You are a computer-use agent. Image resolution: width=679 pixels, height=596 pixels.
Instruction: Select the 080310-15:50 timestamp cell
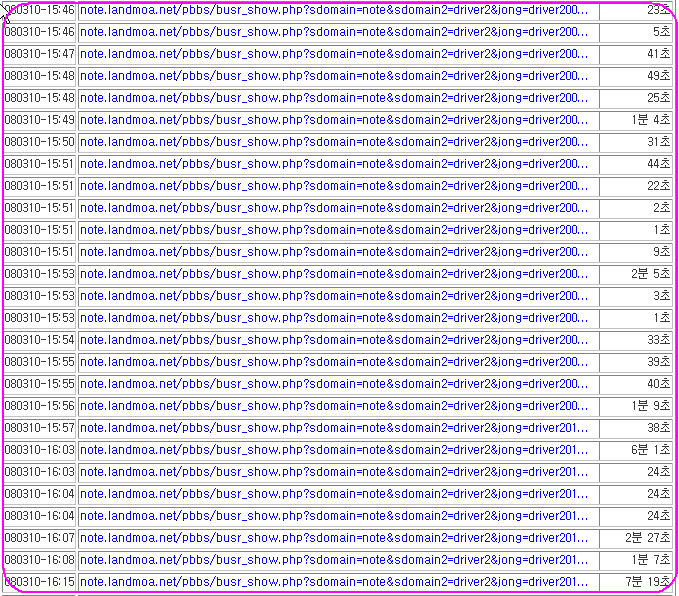39,142
